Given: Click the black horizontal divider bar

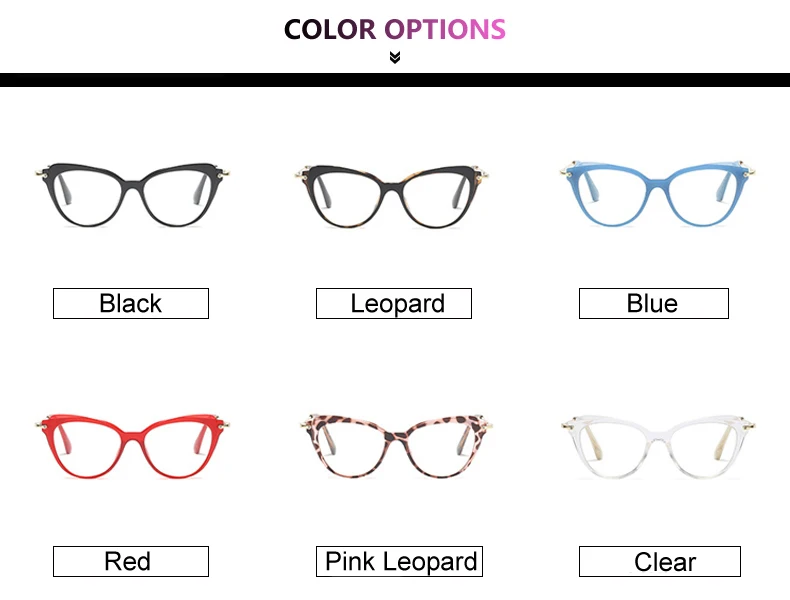Looking at the screenshot, I should coord(395,80).
